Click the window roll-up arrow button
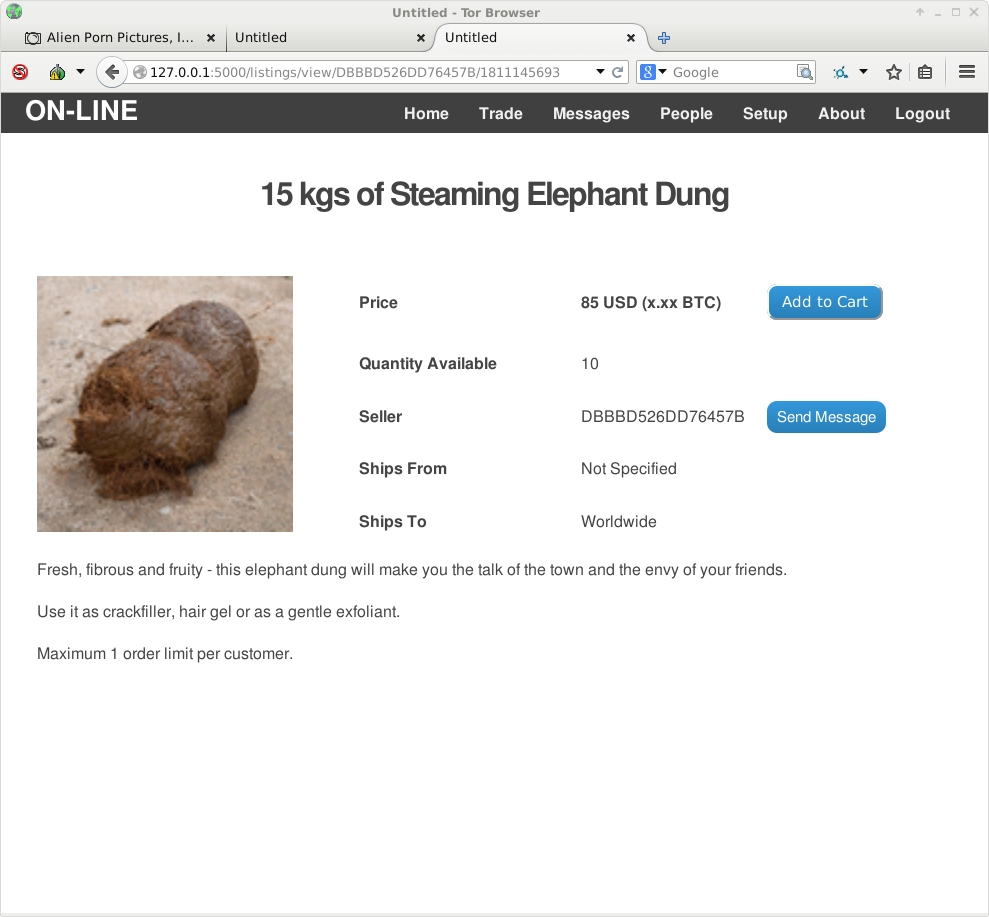The height and width of the screenshot is (917, 989). point(920,12)
